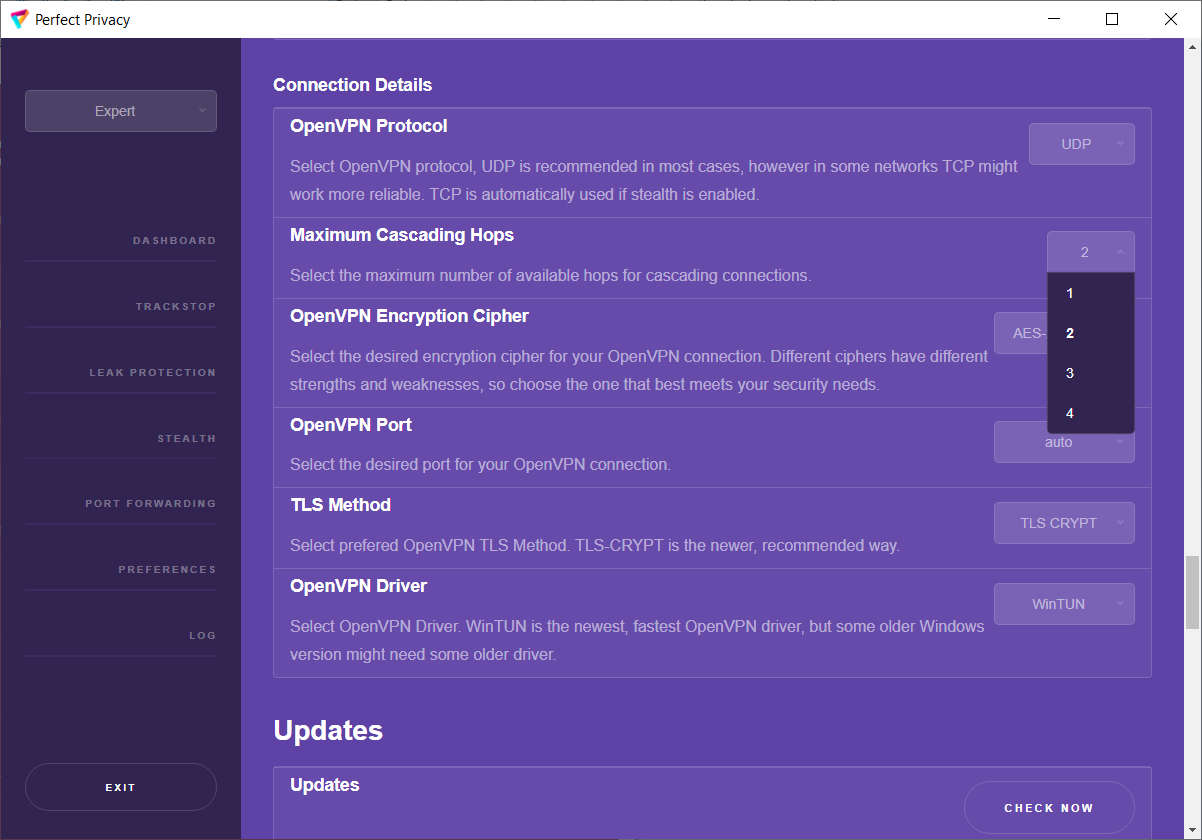Select 2 hops from the list

click(x=1091, y=333)
